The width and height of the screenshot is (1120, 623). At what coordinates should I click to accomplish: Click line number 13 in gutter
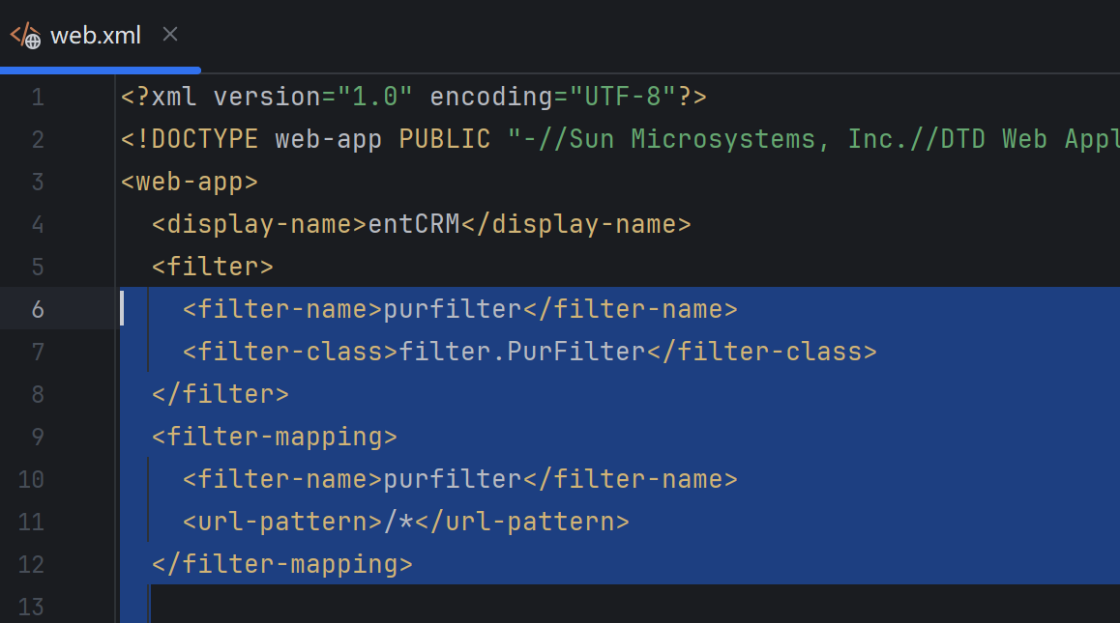pos(31,606)
